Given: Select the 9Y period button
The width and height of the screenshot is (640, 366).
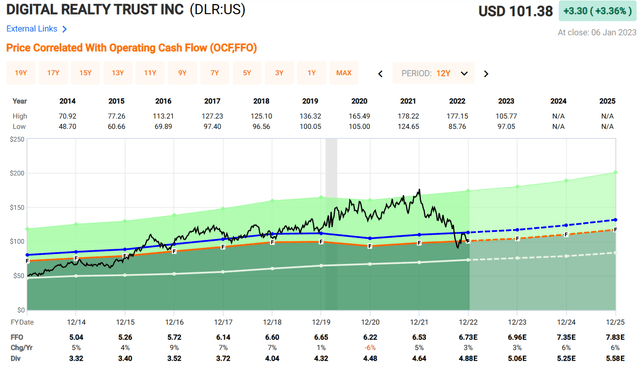Looking at the screenshot, I should click(x=182, y=73).
